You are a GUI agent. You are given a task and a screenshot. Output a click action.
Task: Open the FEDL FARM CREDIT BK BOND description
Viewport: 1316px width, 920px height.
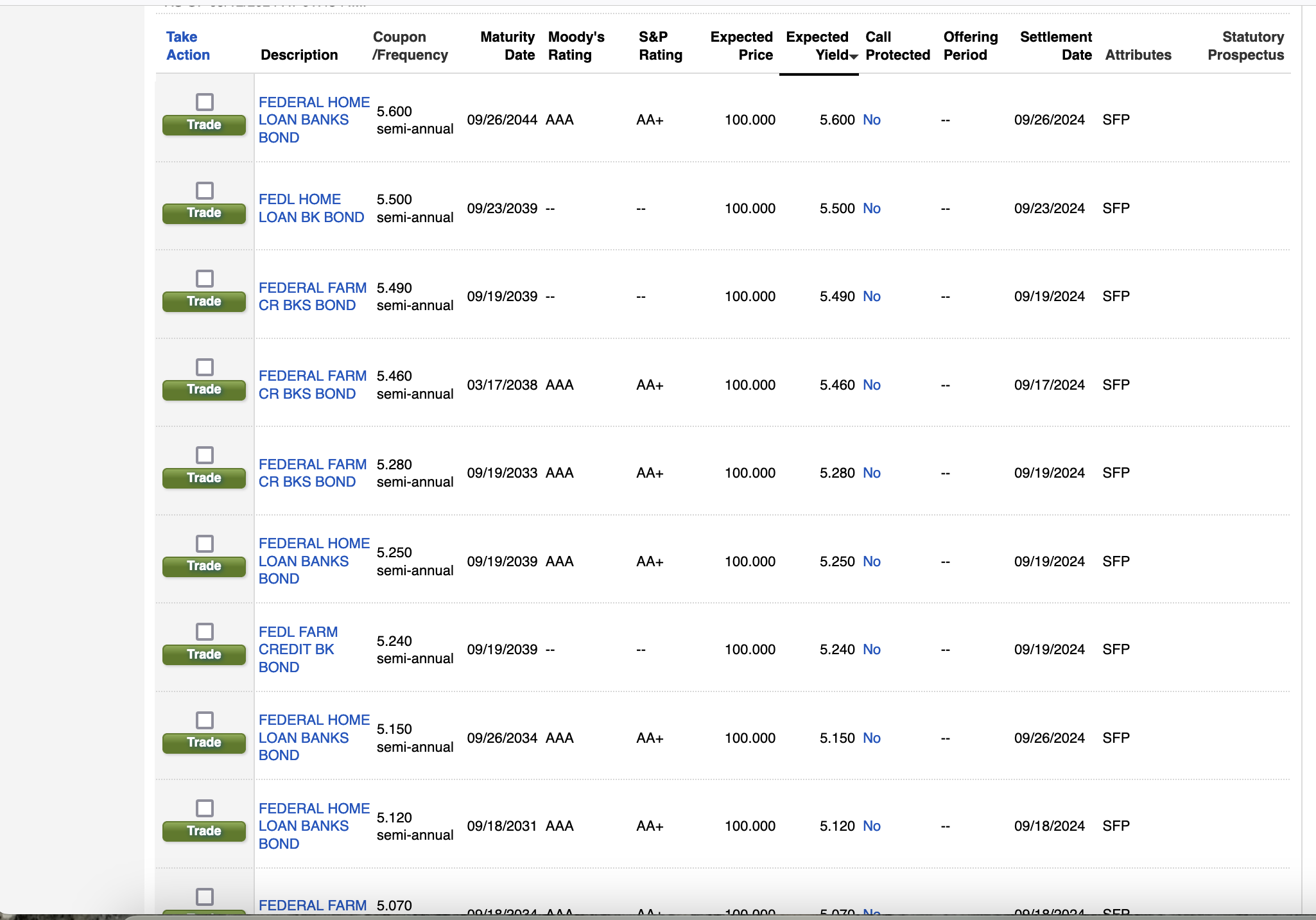click(298, 649)
